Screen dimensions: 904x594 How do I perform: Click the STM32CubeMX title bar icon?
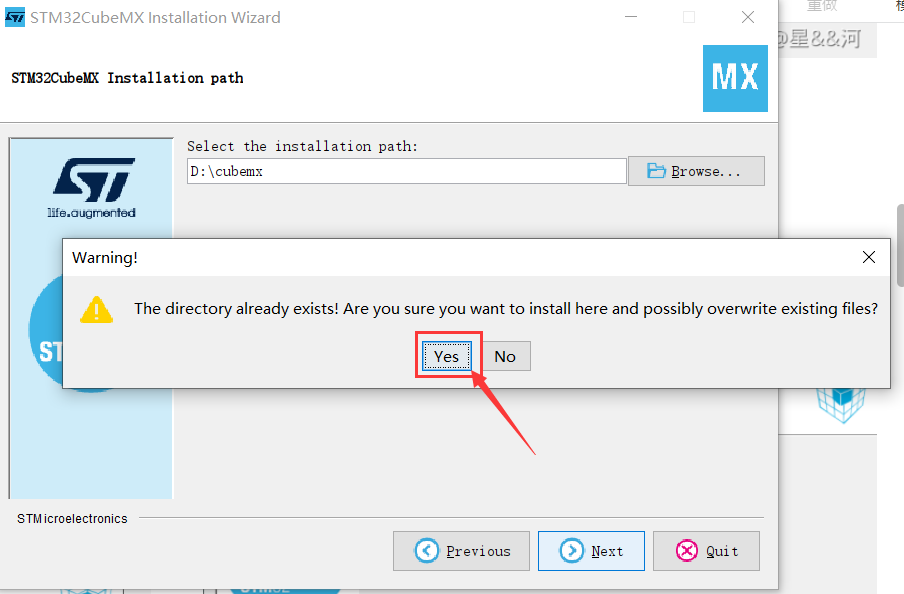click(14, 17)
